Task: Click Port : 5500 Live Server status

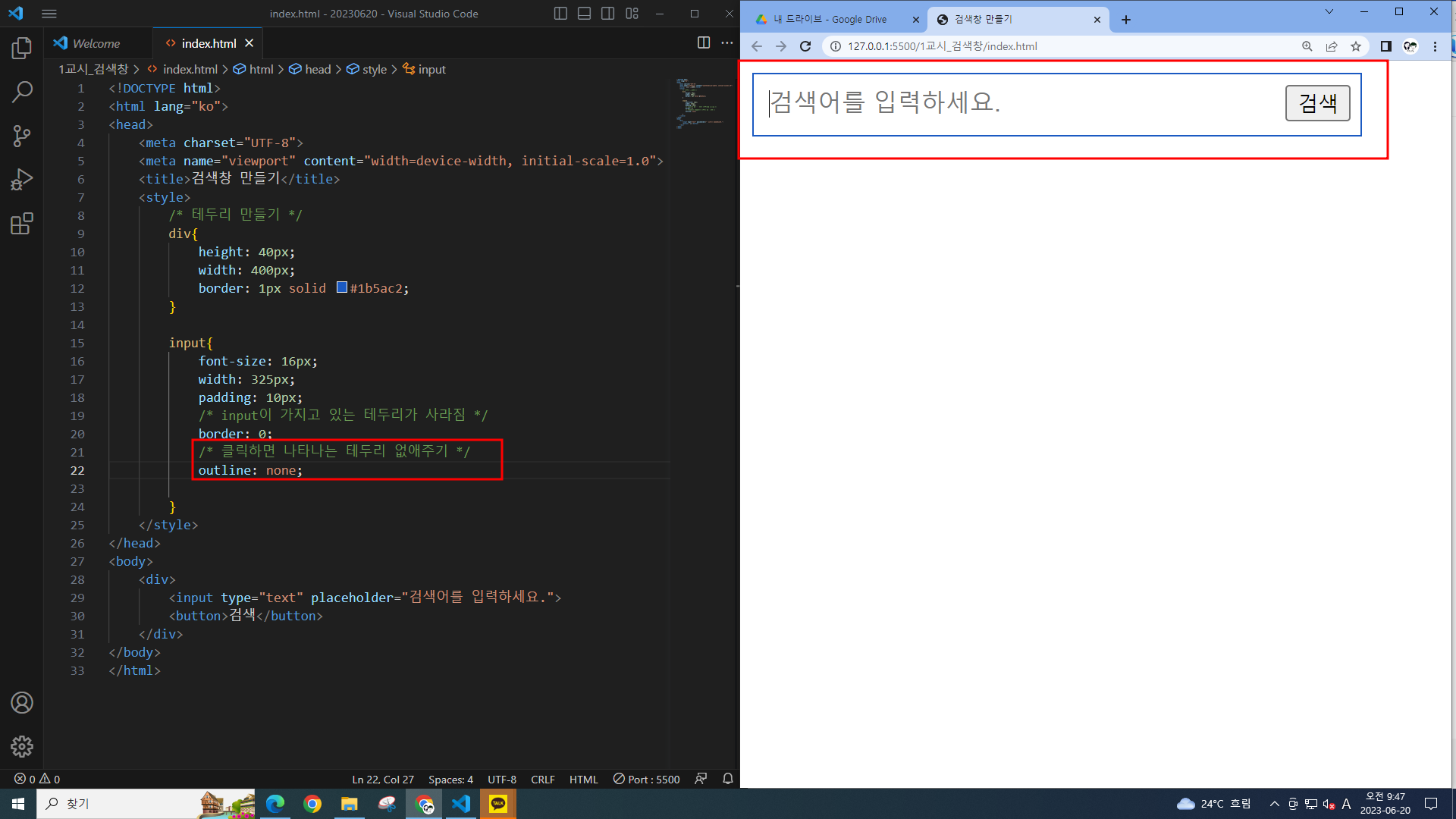Action: click(646, 780)
